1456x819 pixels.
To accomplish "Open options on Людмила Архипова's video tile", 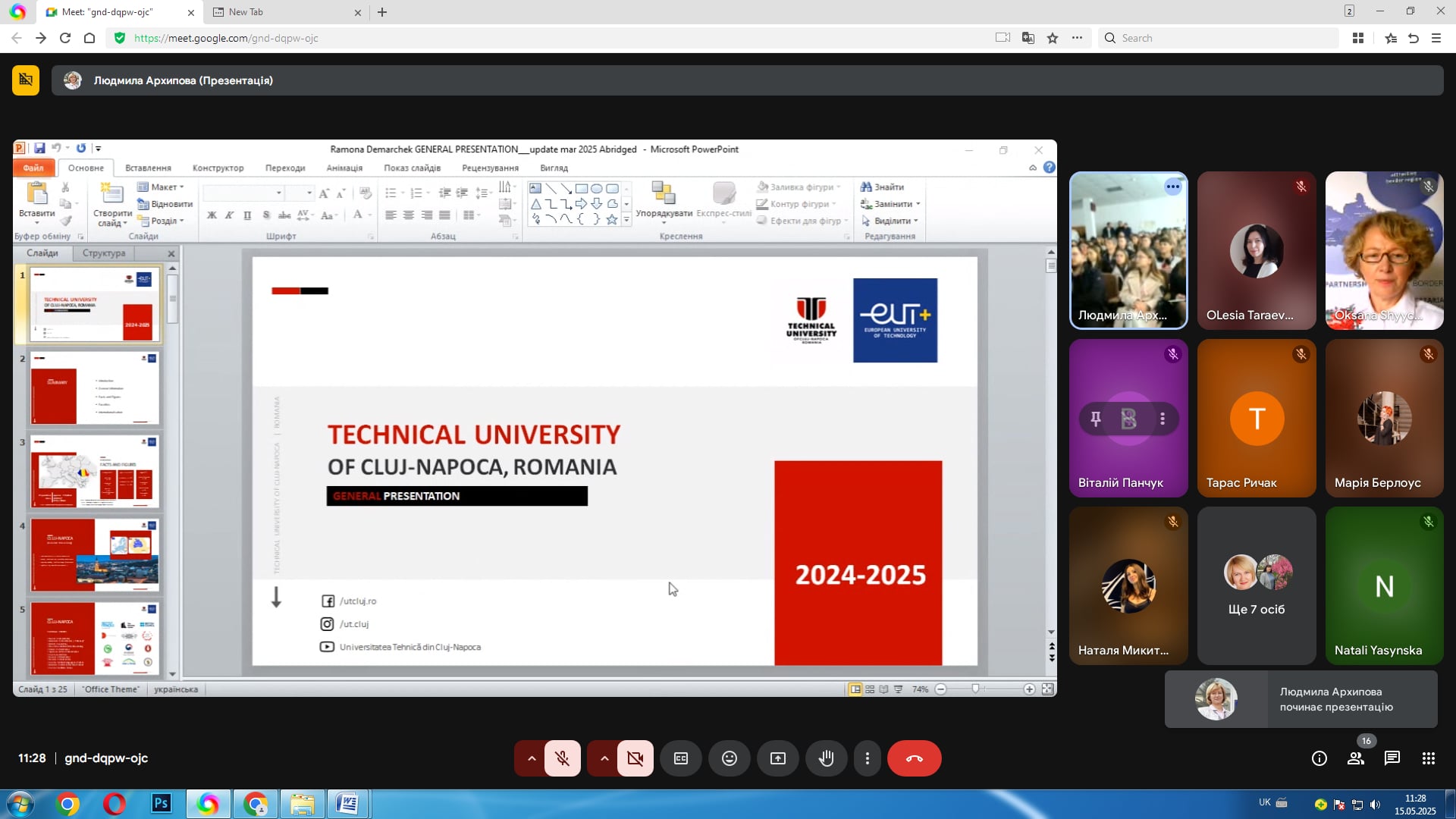I will [1173, 187].
